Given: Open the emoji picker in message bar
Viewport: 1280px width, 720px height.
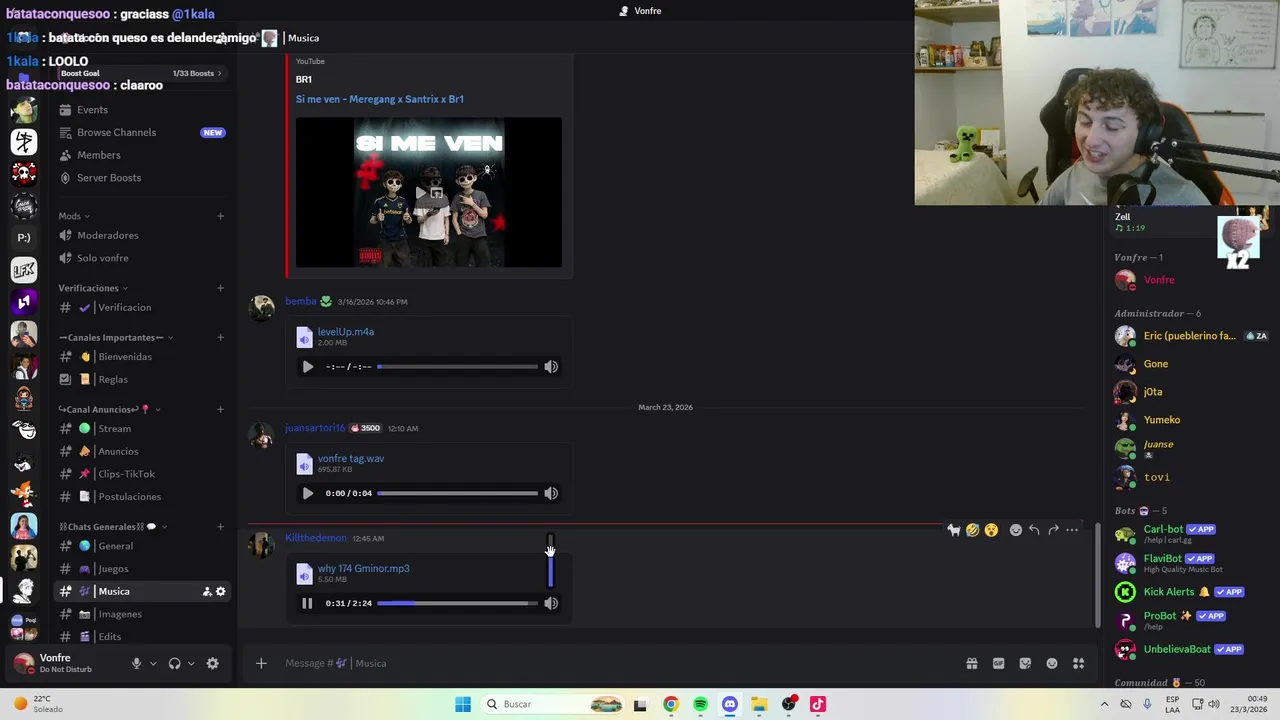Looking at the screenshot, I should [x=1052, y=663].
